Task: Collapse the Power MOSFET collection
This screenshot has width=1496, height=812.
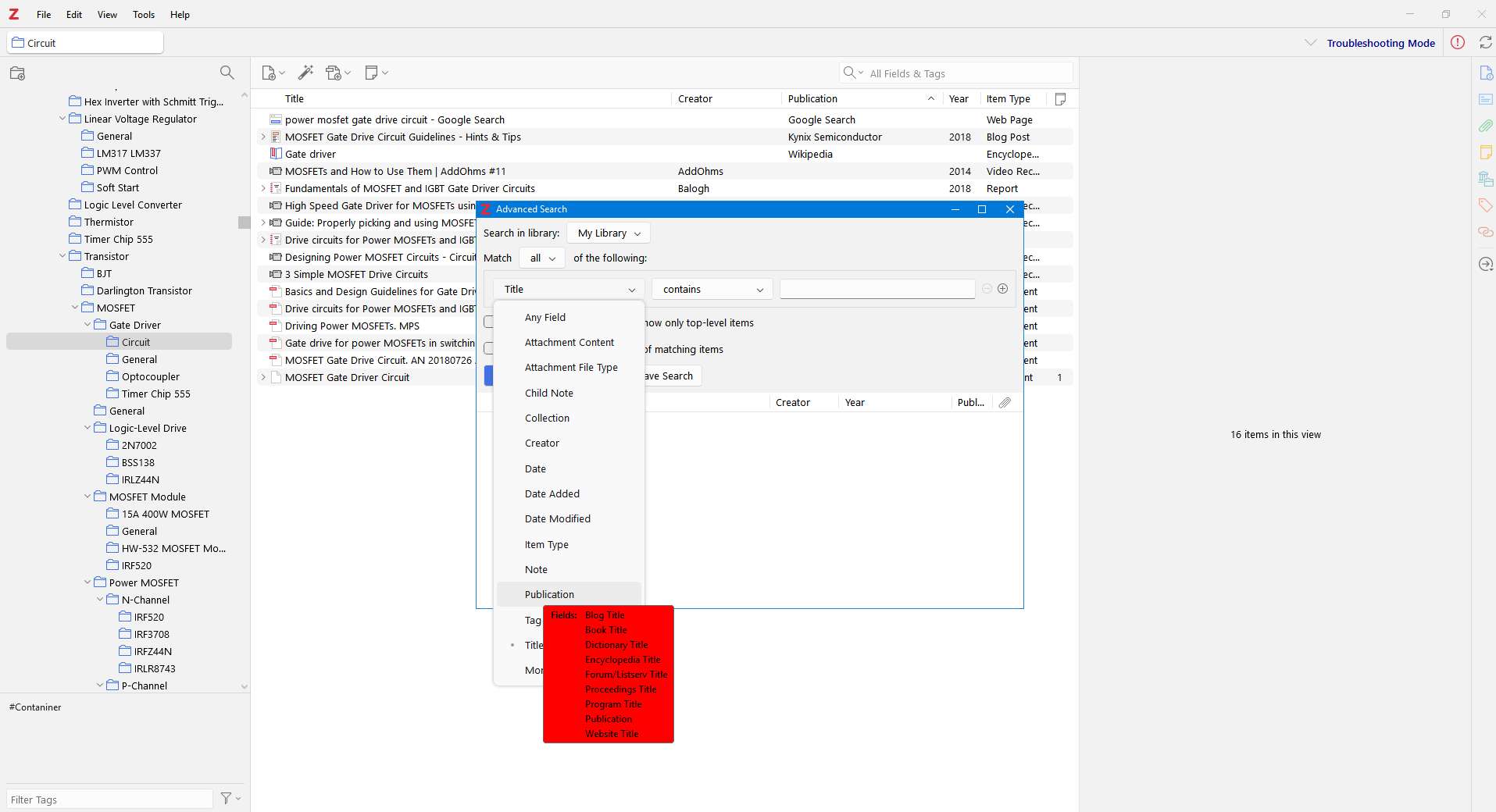Action: [87, 583]
